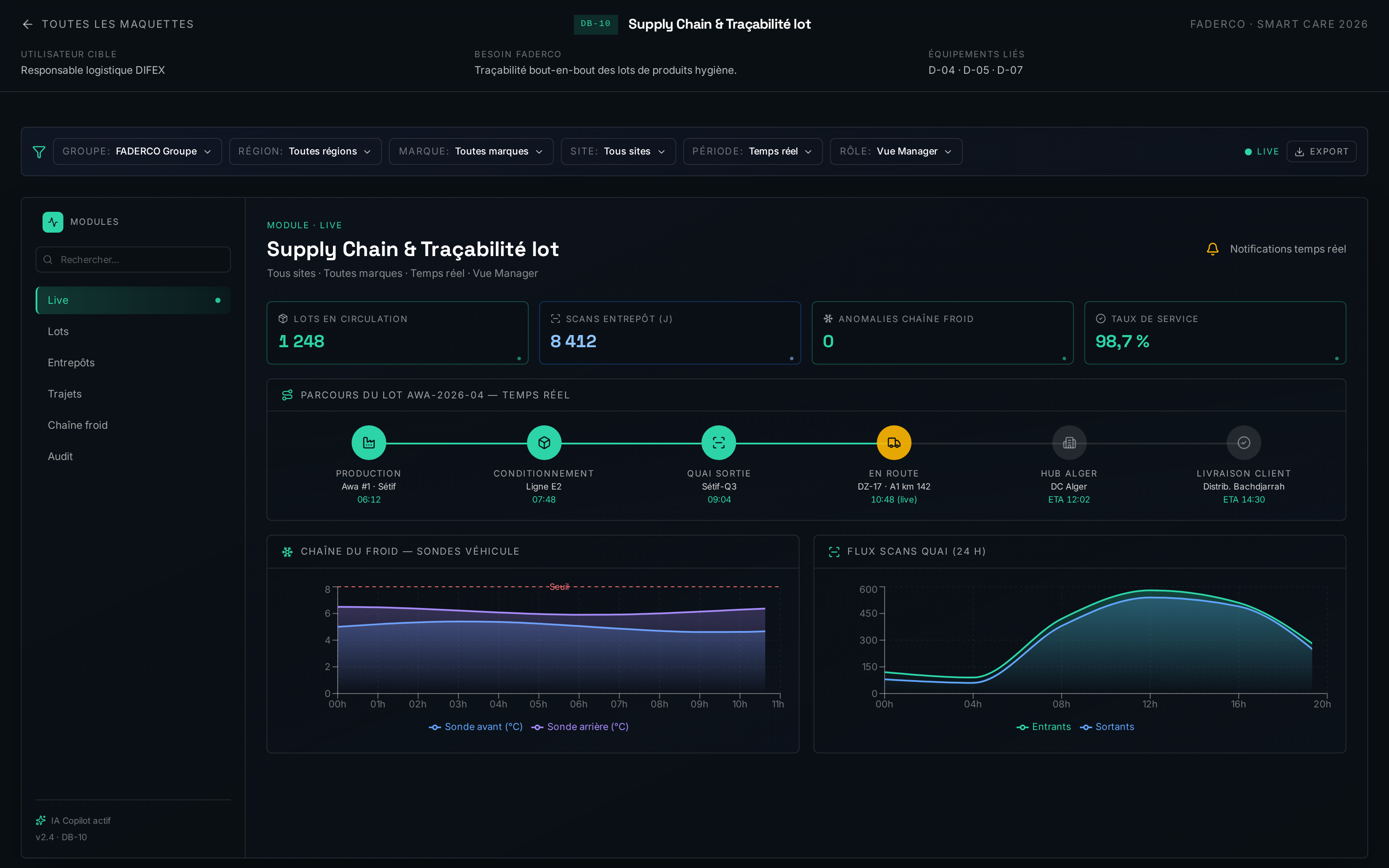The height and width of the screenshot is (868, 1389).
Task: Open the Lots module
Action: [x=133, y=331]
